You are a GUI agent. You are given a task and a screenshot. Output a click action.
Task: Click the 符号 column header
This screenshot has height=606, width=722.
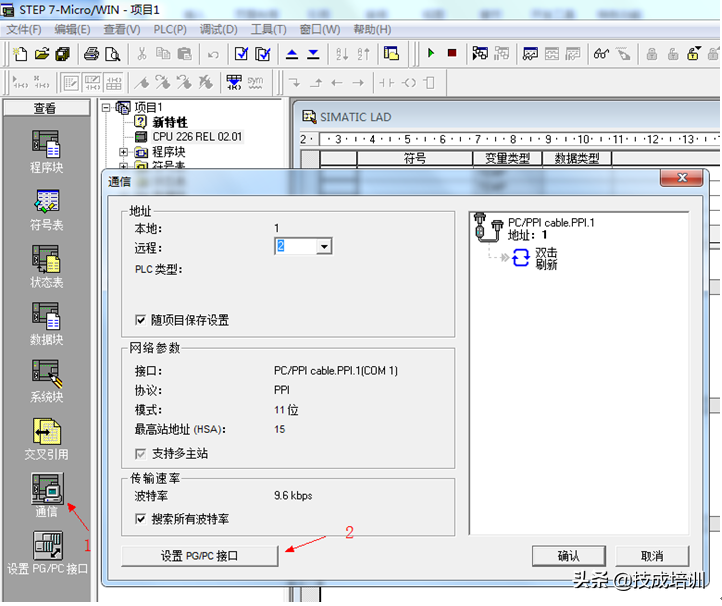coord(415,158)
